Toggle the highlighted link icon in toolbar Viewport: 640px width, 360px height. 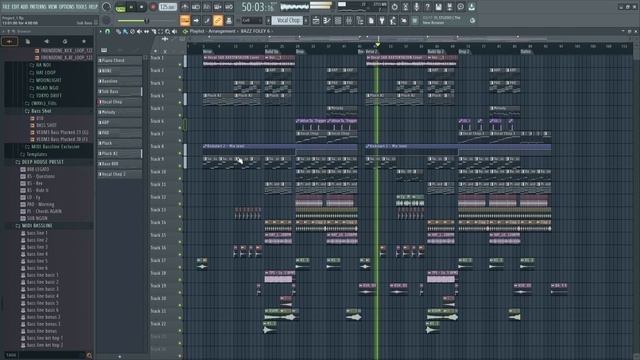(x=218, y=20)
